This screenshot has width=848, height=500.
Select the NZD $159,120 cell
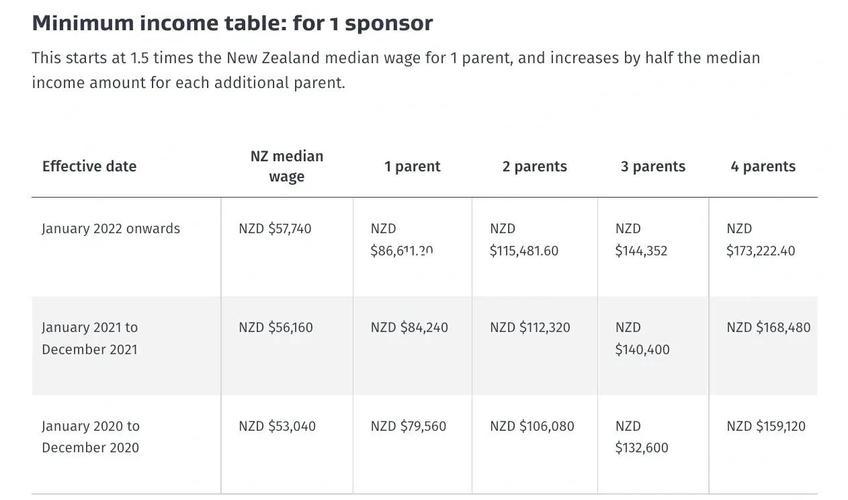tap(765, 426)
